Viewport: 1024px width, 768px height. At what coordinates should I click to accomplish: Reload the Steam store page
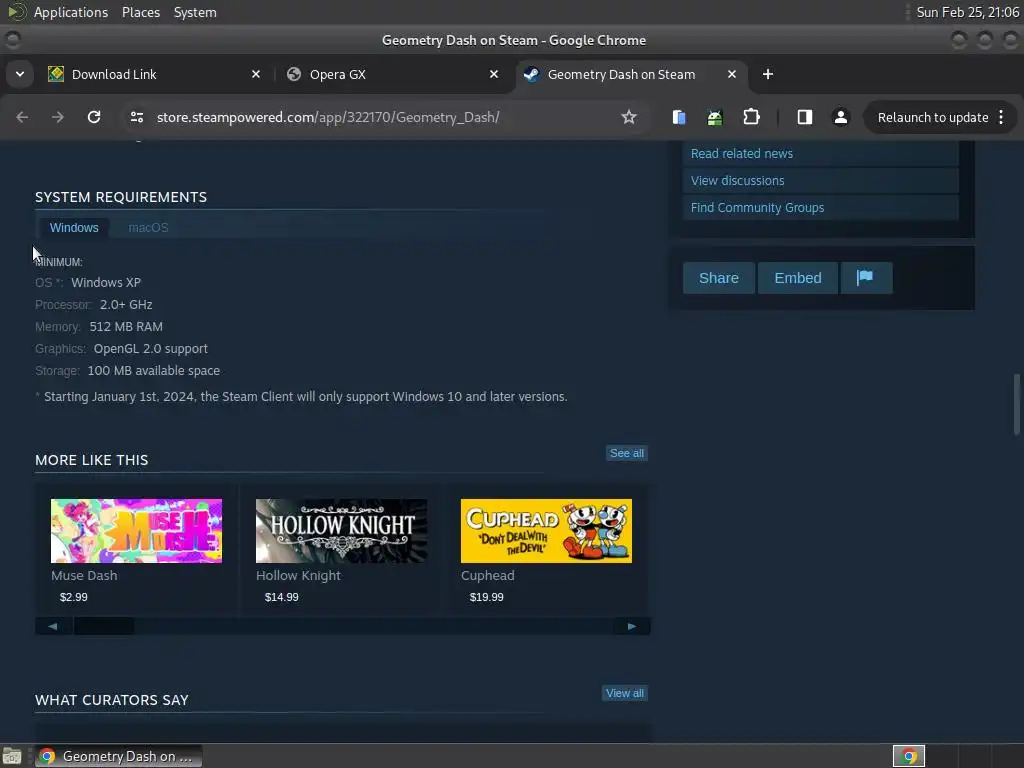tap(94, 117)
